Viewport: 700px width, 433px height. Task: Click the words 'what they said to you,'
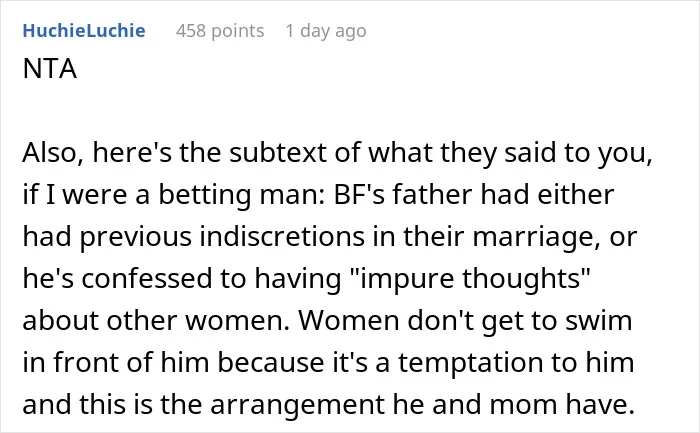(x=510, y=154)
